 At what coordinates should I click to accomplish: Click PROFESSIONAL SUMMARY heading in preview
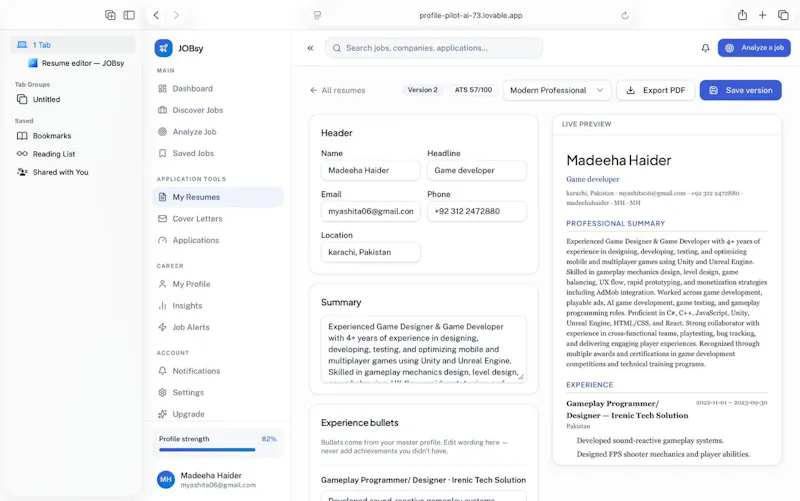[615, 223]
